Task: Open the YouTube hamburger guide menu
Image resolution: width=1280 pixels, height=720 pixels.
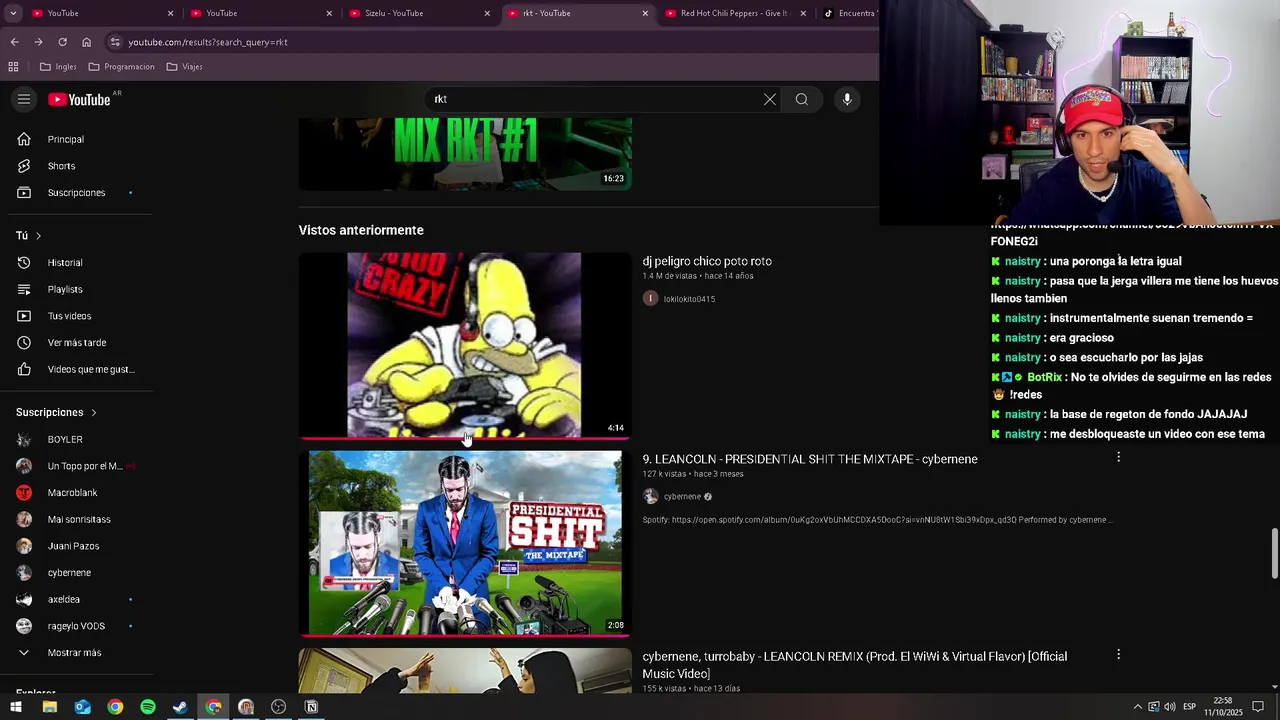Action: [x=24, y=99]
